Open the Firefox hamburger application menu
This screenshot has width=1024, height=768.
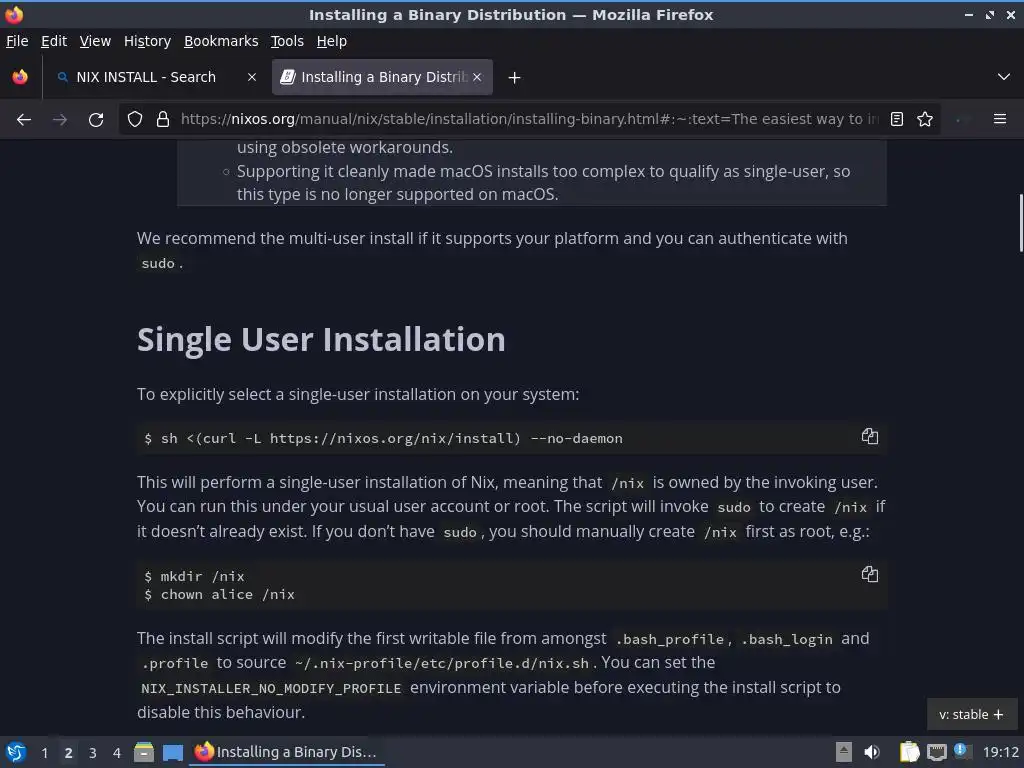point(999,120)
